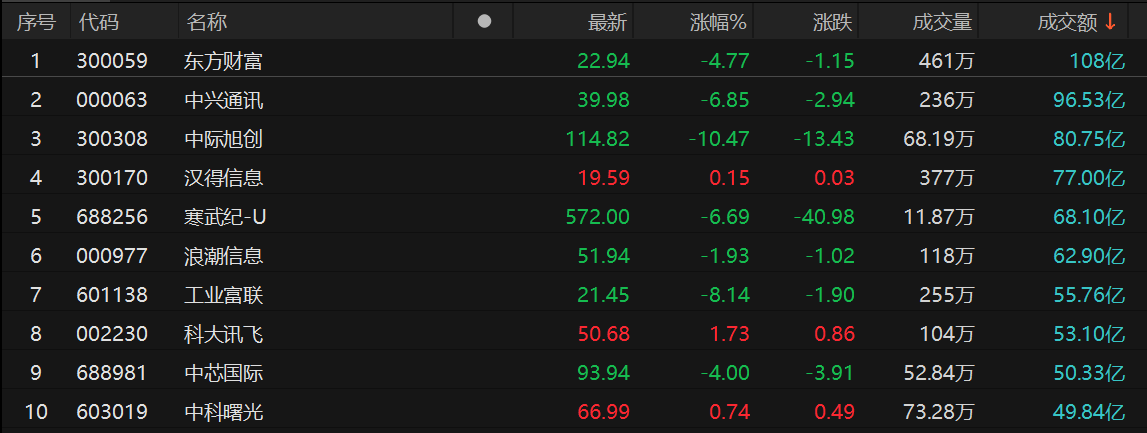Click the 108亿 turnover value
The width and height of the screenshot is (1147, 433).
pos(1097,61)
